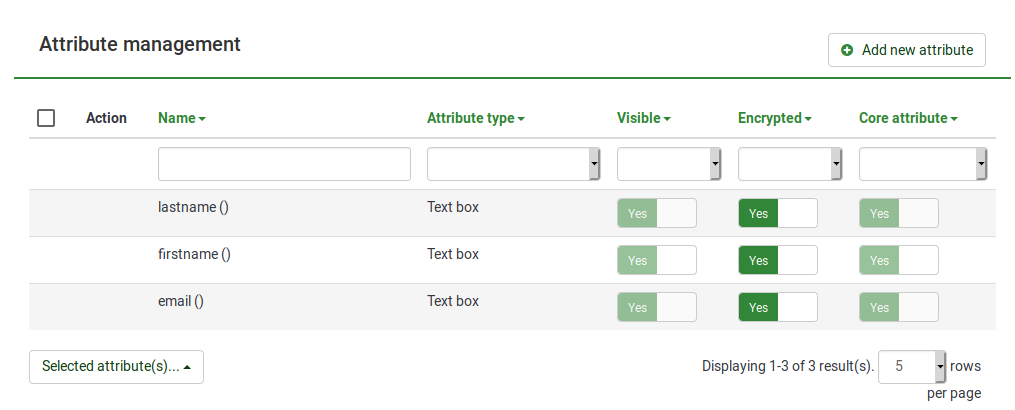Sort by Attribute type column header
This screenshot has height=410, width=1015.
coord(475,118)
